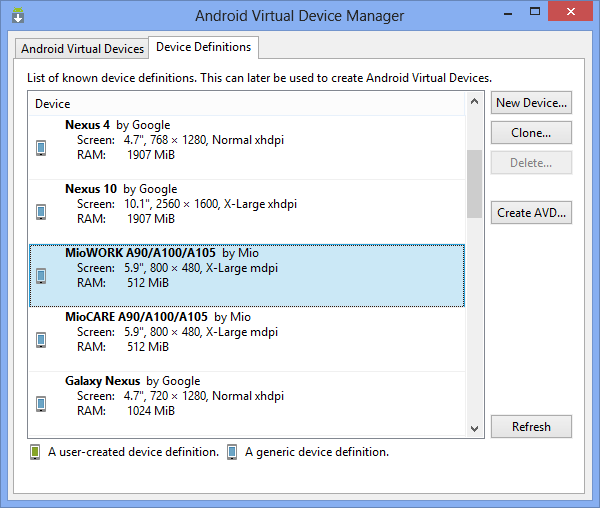Select the Nexus 4 by Google entry
The image size is (600, 508).
(247, 147)
